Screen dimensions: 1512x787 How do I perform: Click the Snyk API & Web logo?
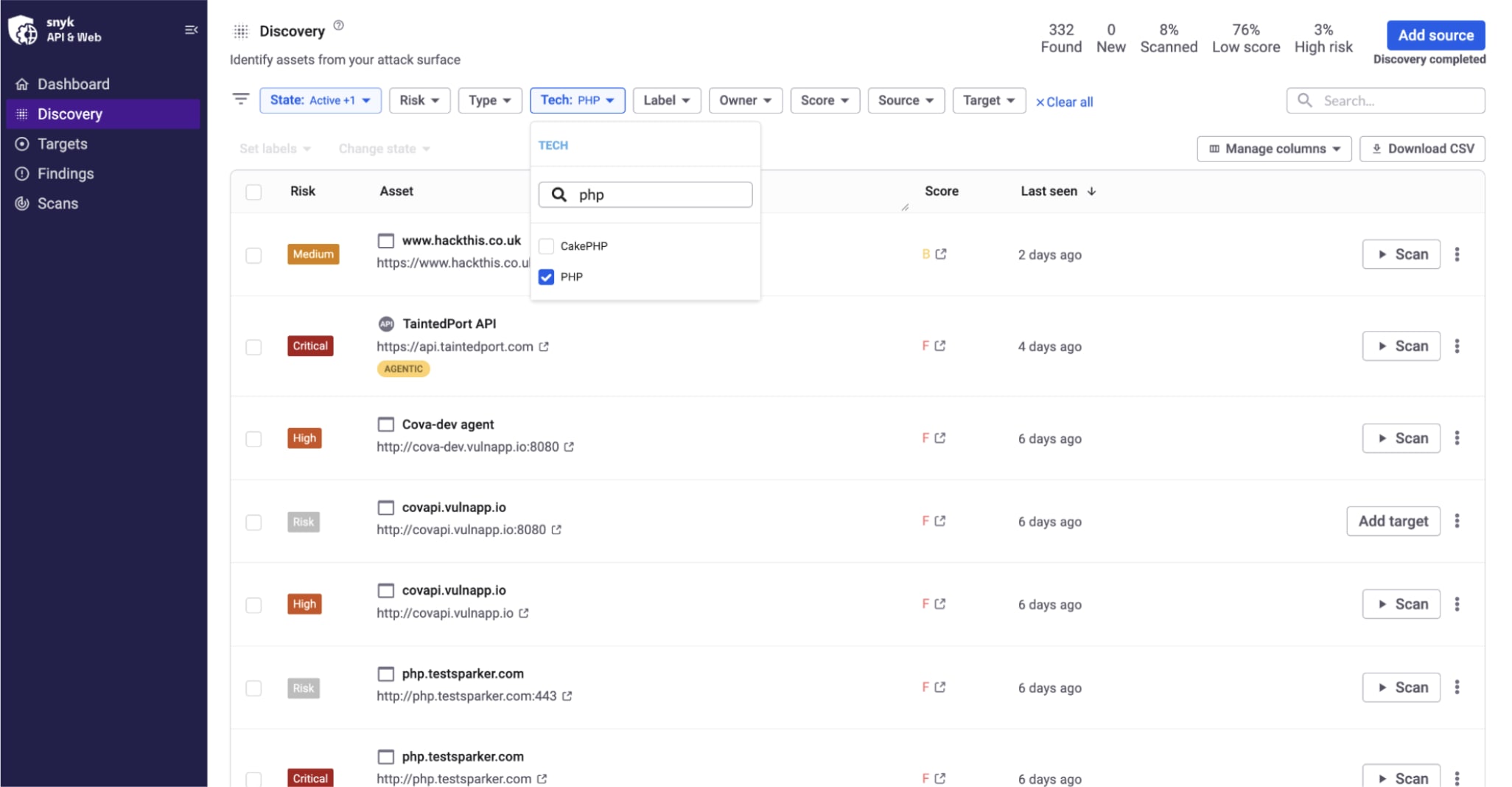(x=55, y=29)
